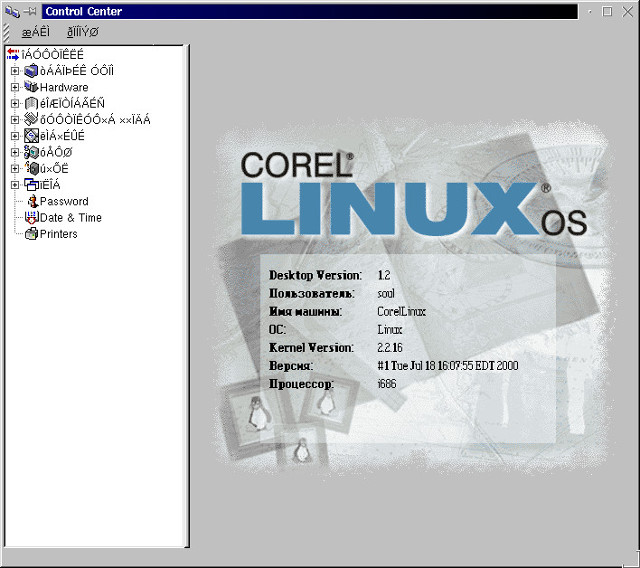This screenshot has height=568, width=640.
Task: Select garbled label beside gray document icon
Action: [x=72, y=103]
